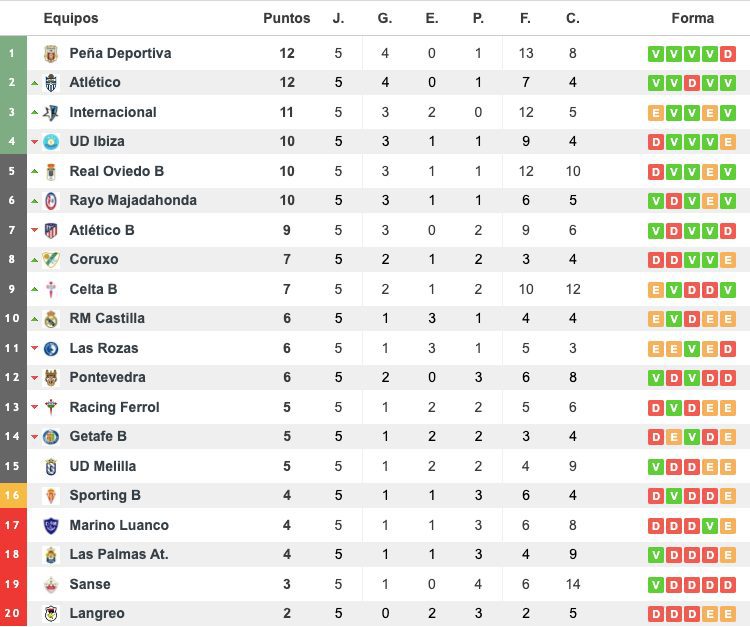Click the RM Castilla club crest
The image size is (750, 627).
(51, 319)
